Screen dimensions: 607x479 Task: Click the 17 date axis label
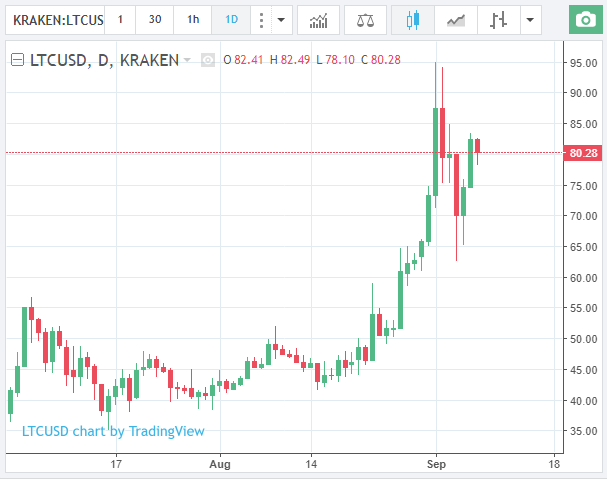click(116, 464)
